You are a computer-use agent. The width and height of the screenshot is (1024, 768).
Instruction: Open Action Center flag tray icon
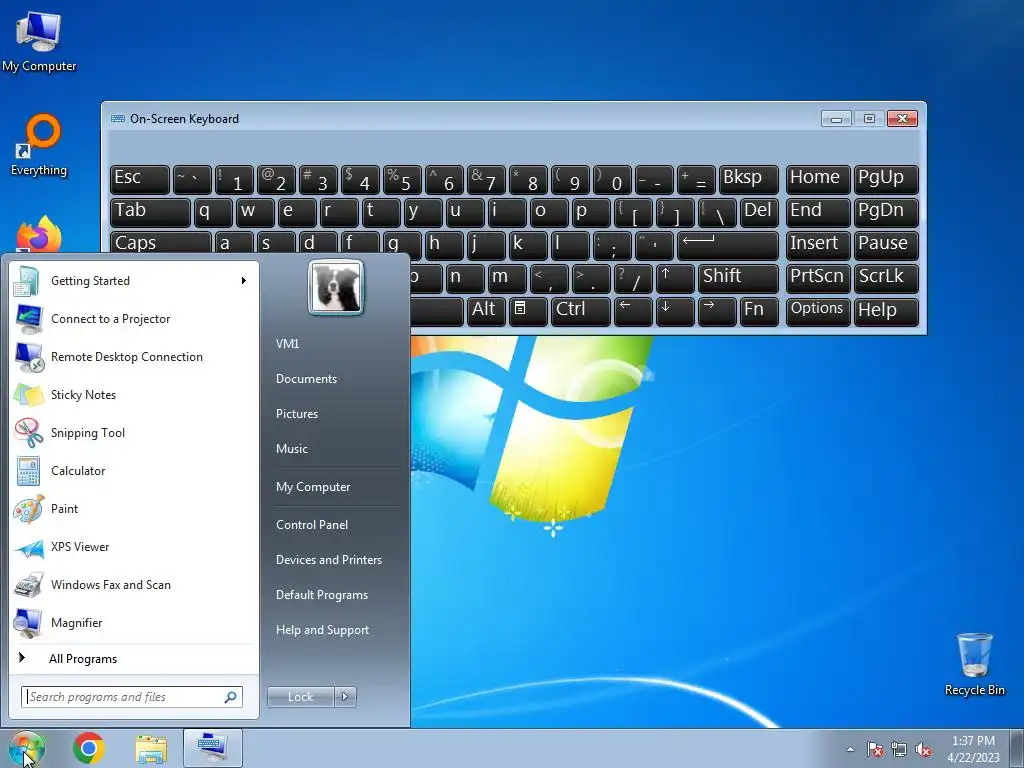pos(875,750)
